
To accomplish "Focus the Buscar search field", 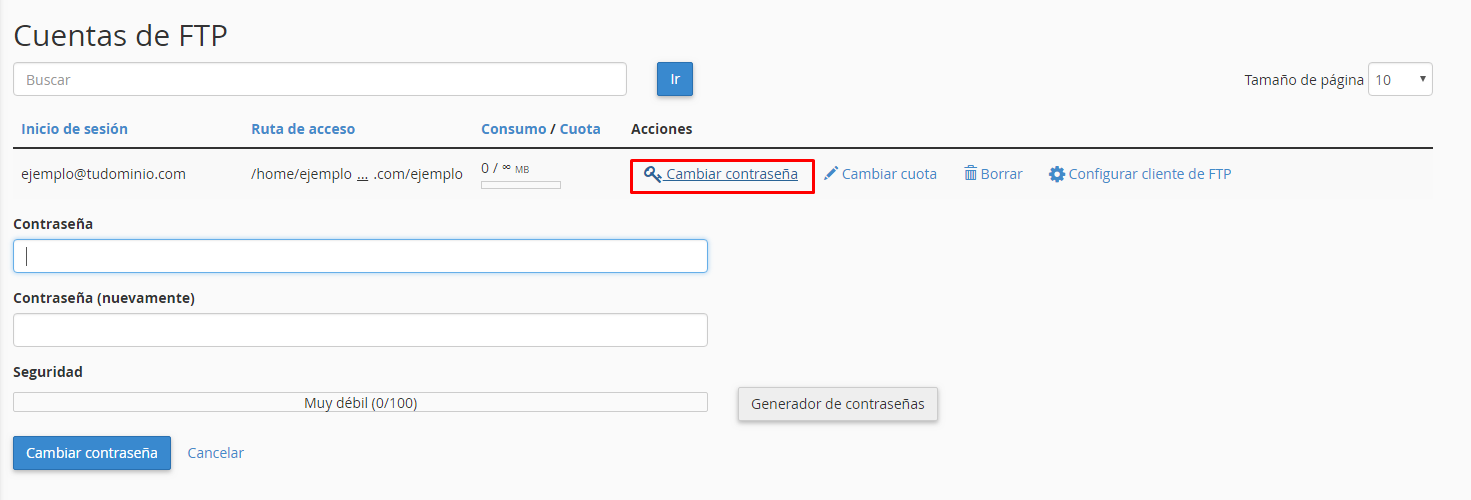I will (319, 79).
